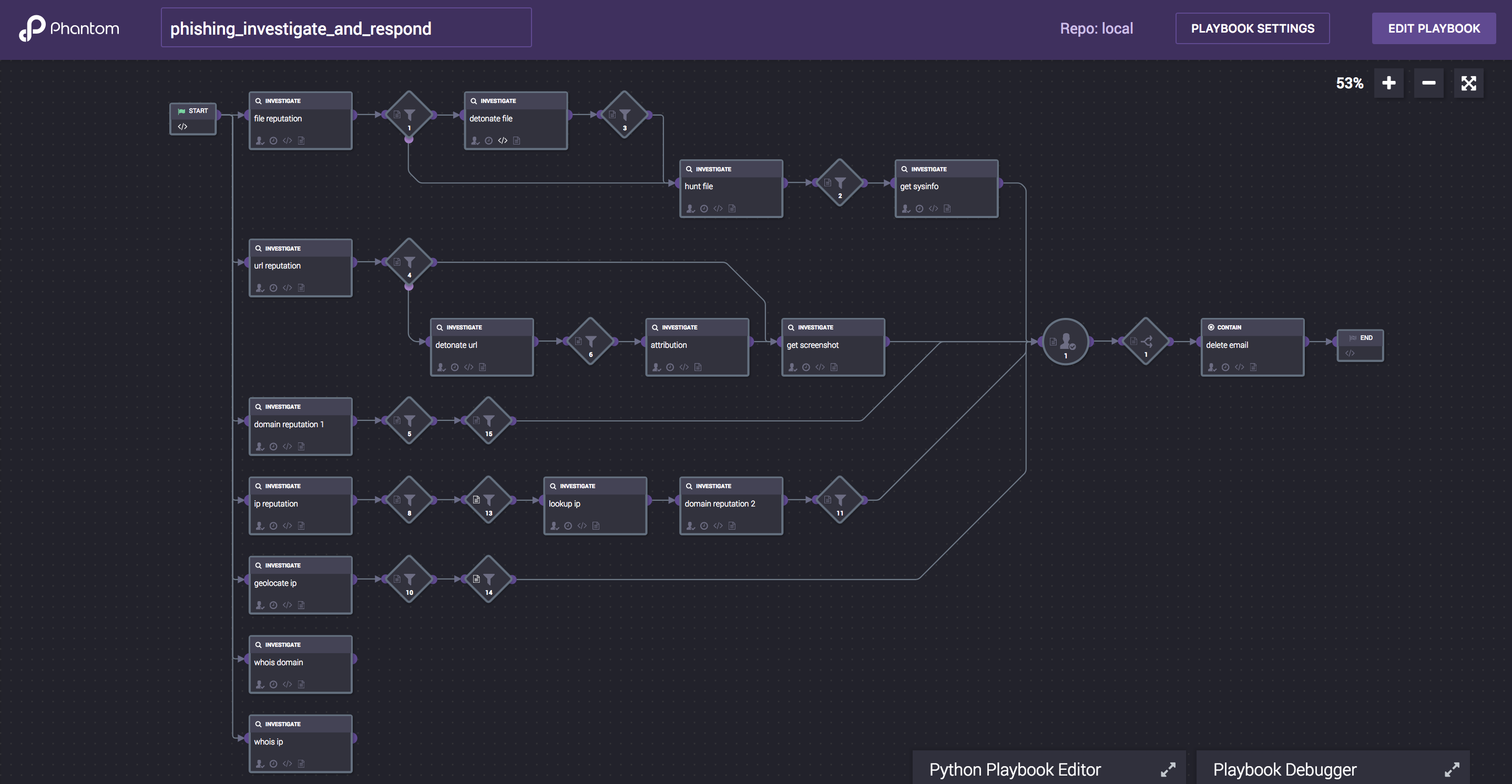Select the delete email contain block
The image size is (1512, 784).
(x=1252, y=346)
